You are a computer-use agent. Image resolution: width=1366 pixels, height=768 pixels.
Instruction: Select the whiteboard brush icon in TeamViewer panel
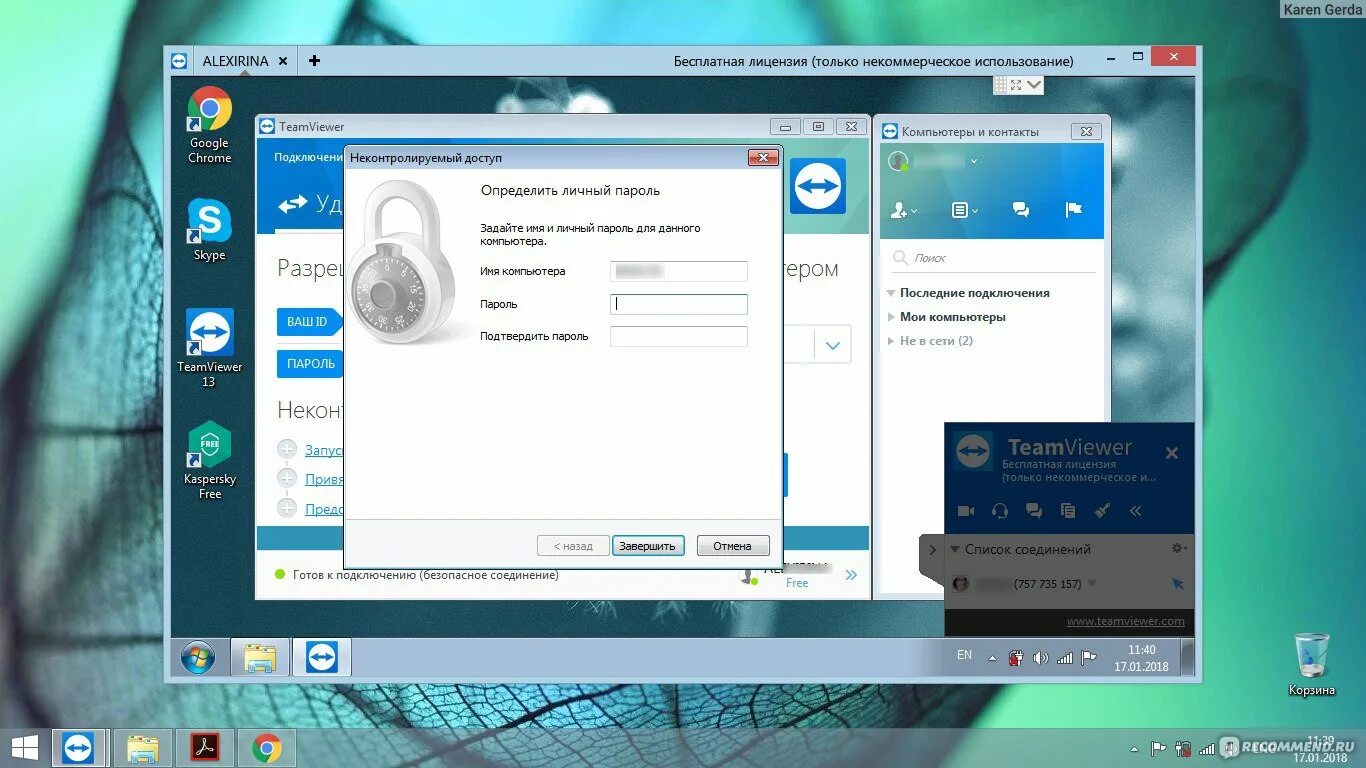pos(1102,511)
